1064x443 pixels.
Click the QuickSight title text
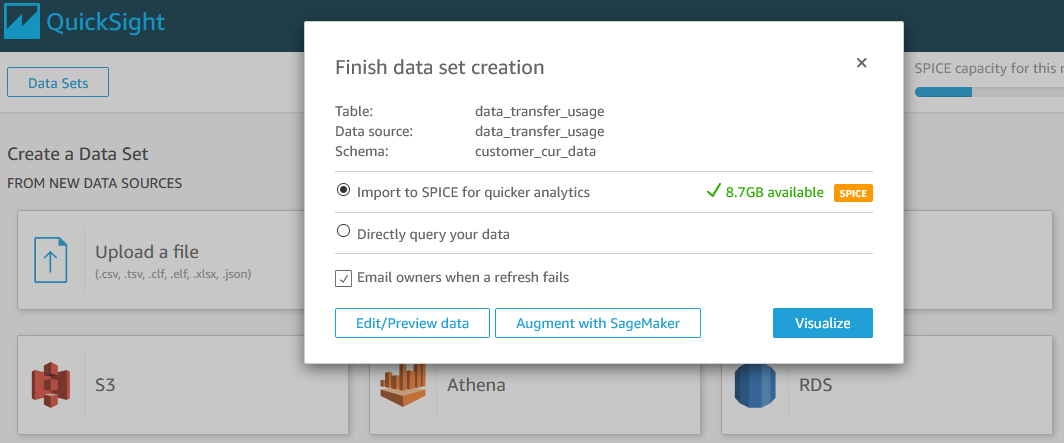tap(105, 22)
